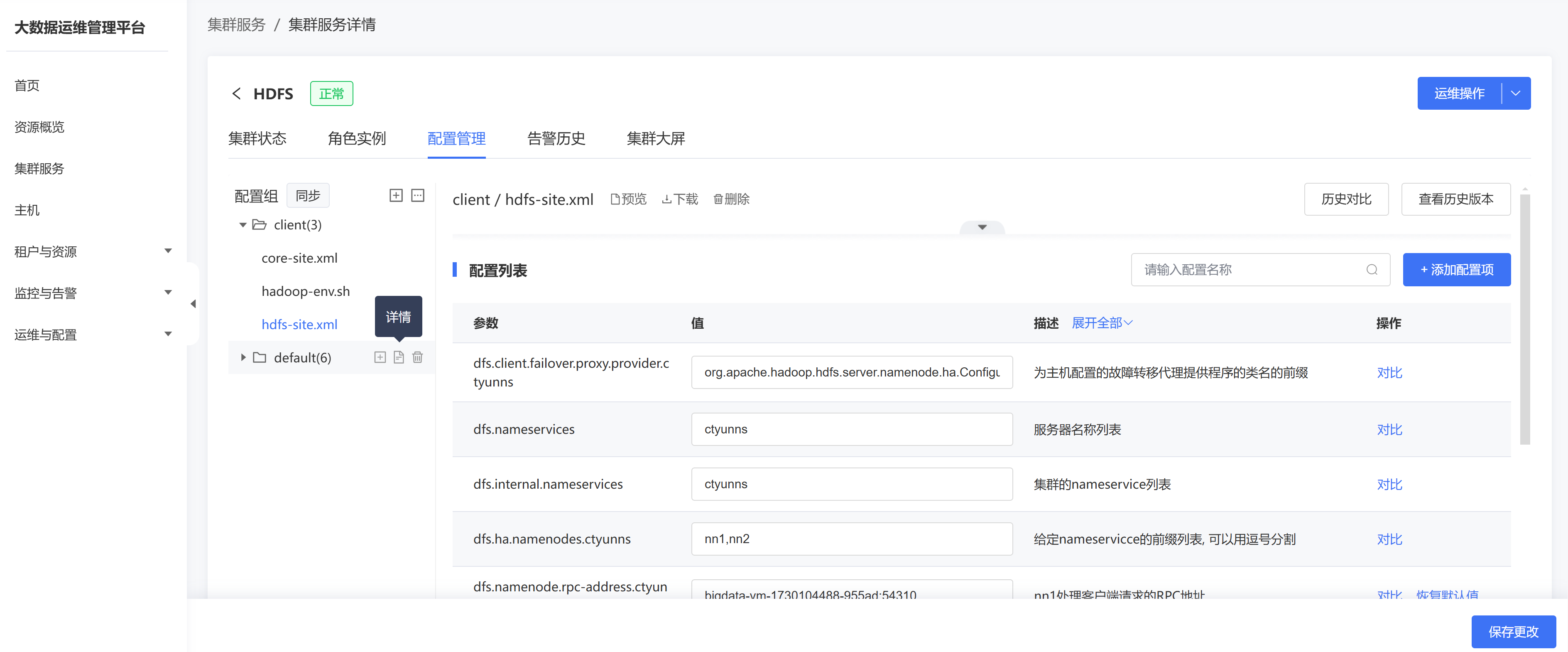Image resolution: width=1568 pixels, height=652 pixels.
Task: Click the 服务器名称列表 description
Action: point(1077,430)
